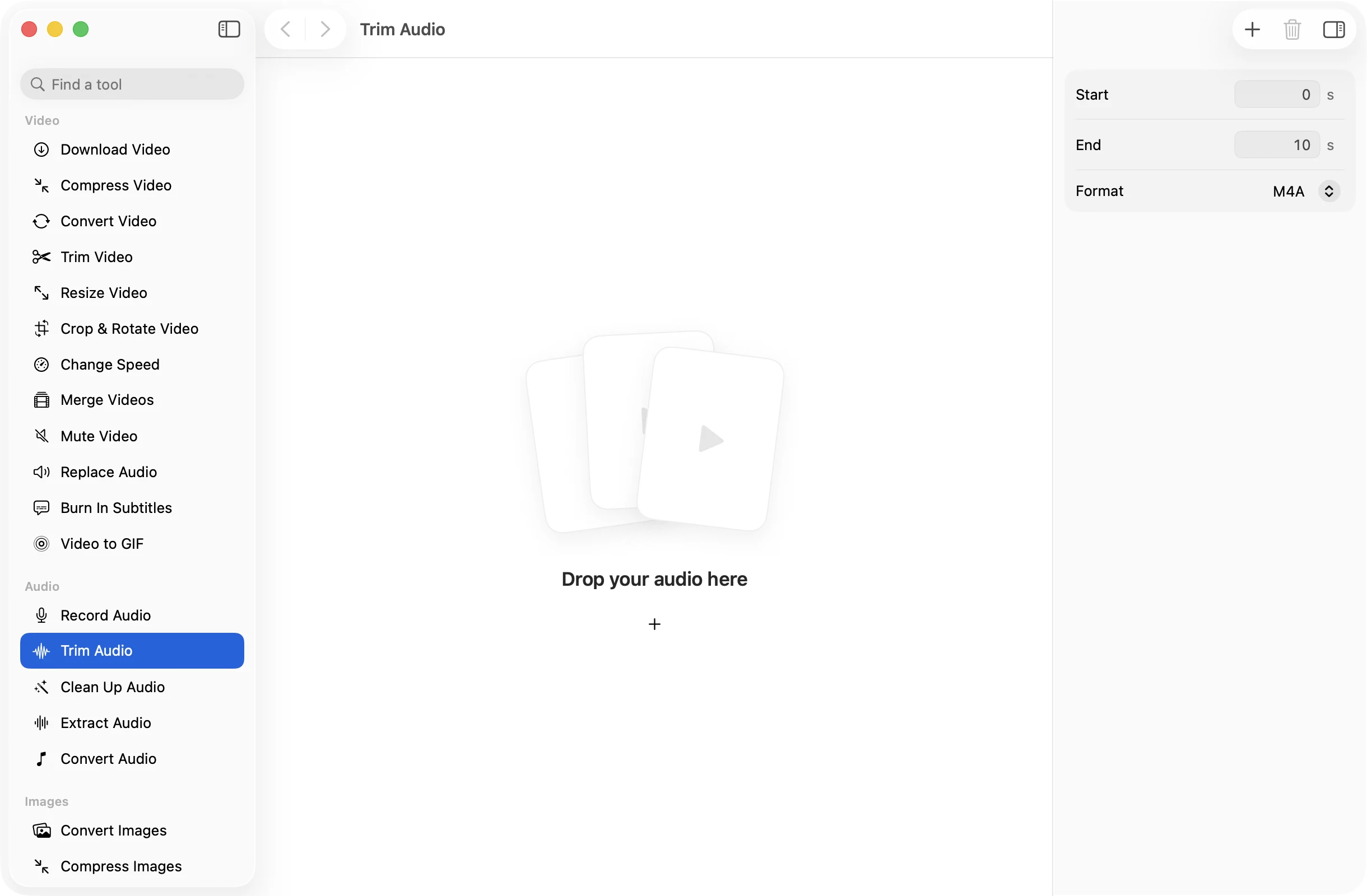Click the Merge Videos film icon
1367x896 pixels.
coord(41,400)
